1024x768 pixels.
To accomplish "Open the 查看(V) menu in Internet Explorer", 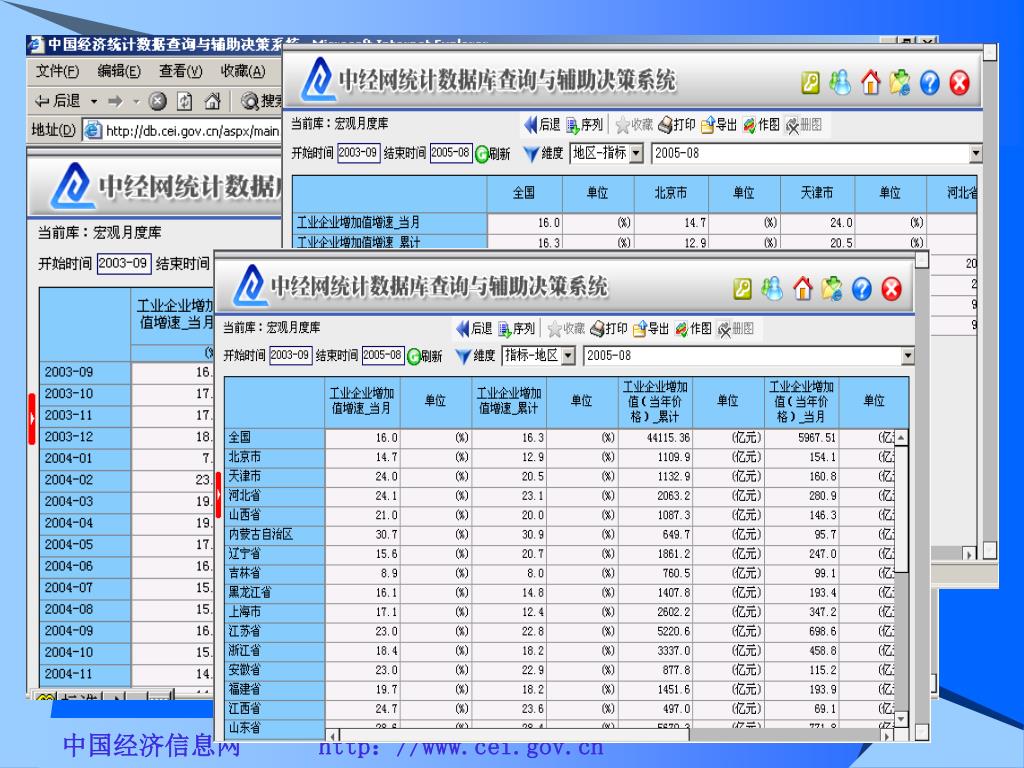I will coord(181,71).
